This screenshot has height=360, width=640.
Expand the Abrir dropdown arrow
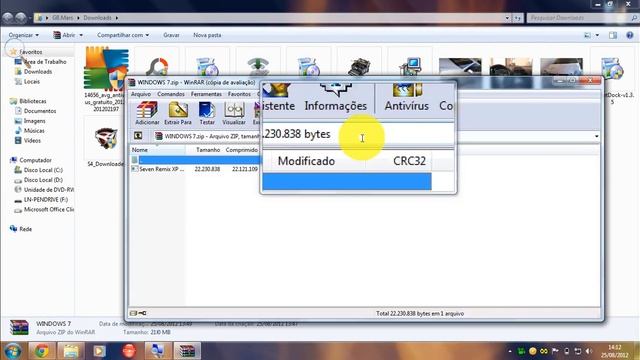point(81,35)
